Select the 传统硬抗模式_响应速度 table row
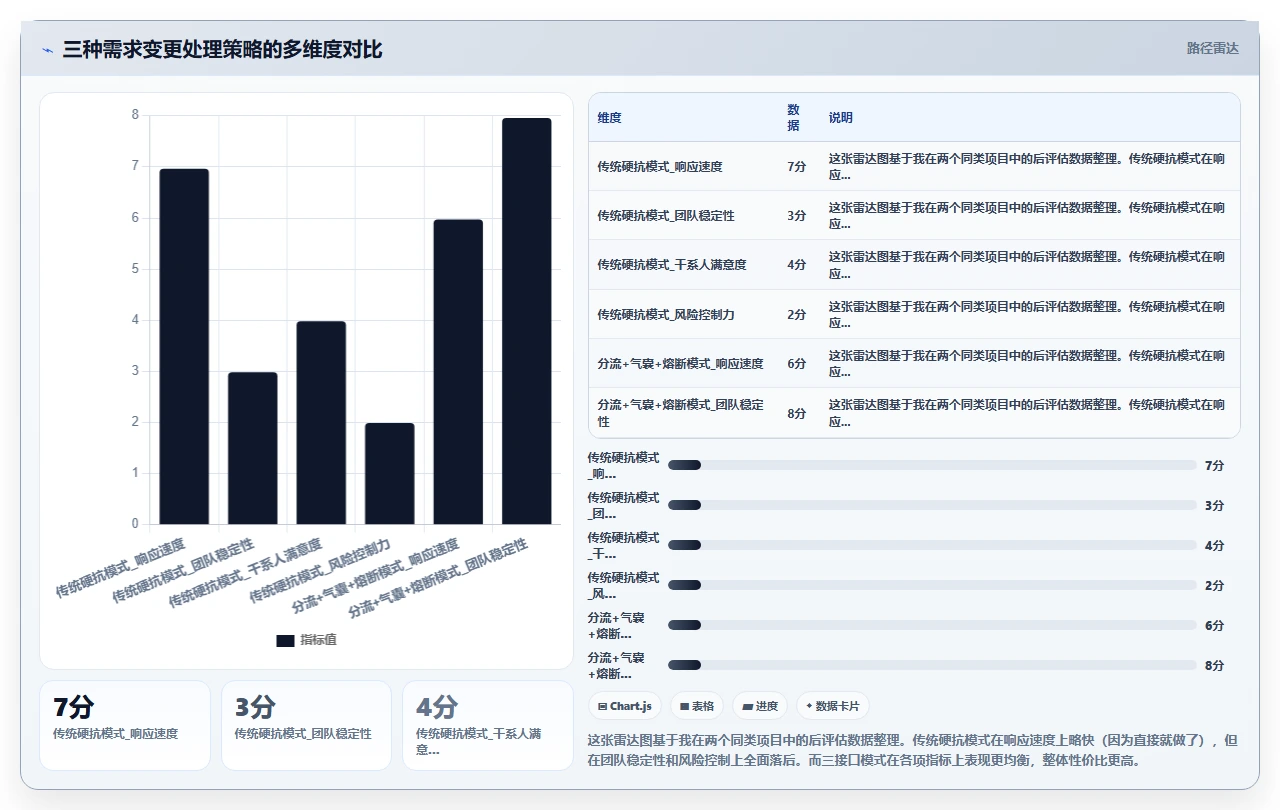 point(914,166)
